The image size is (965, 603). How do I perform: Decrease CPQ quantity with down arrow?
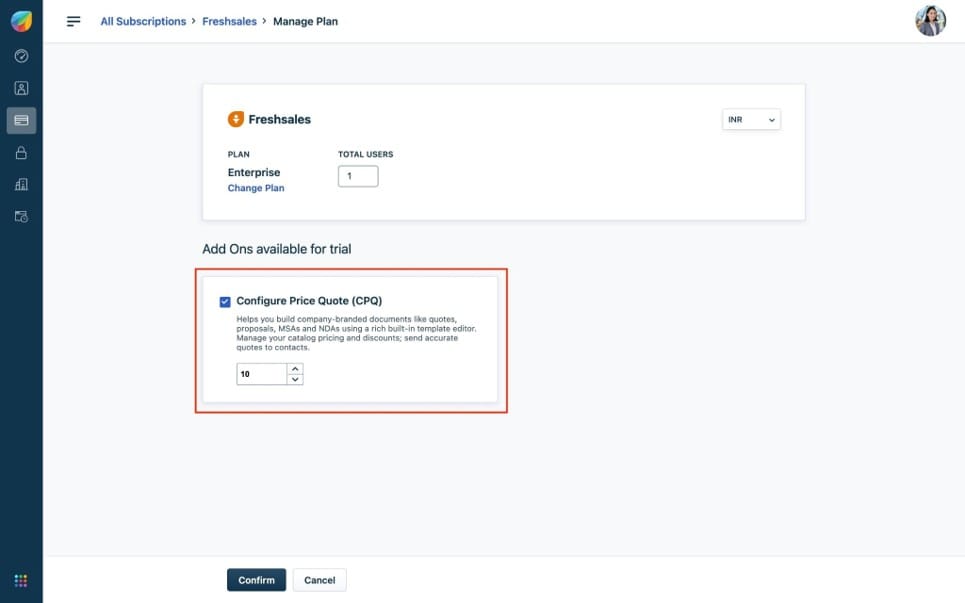[x=295, y=379]
